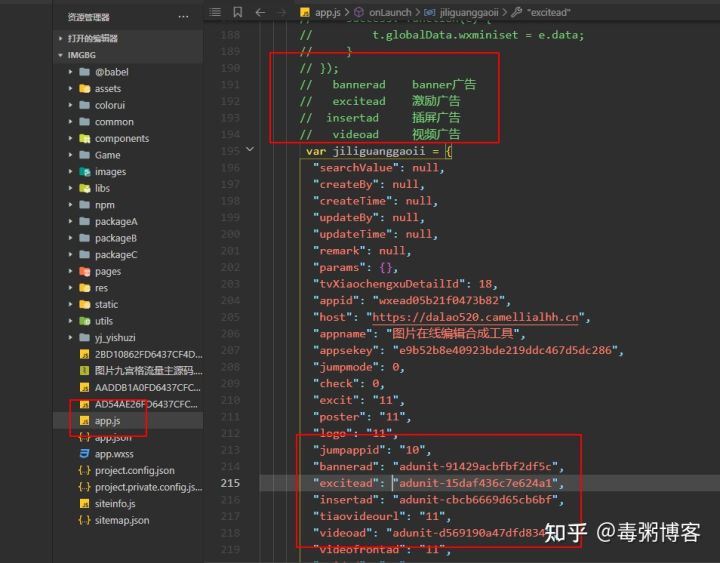Go back with the left arrow icon
Image resolution: width=720 pixels, height=563 pixels.
coord(260,12)
